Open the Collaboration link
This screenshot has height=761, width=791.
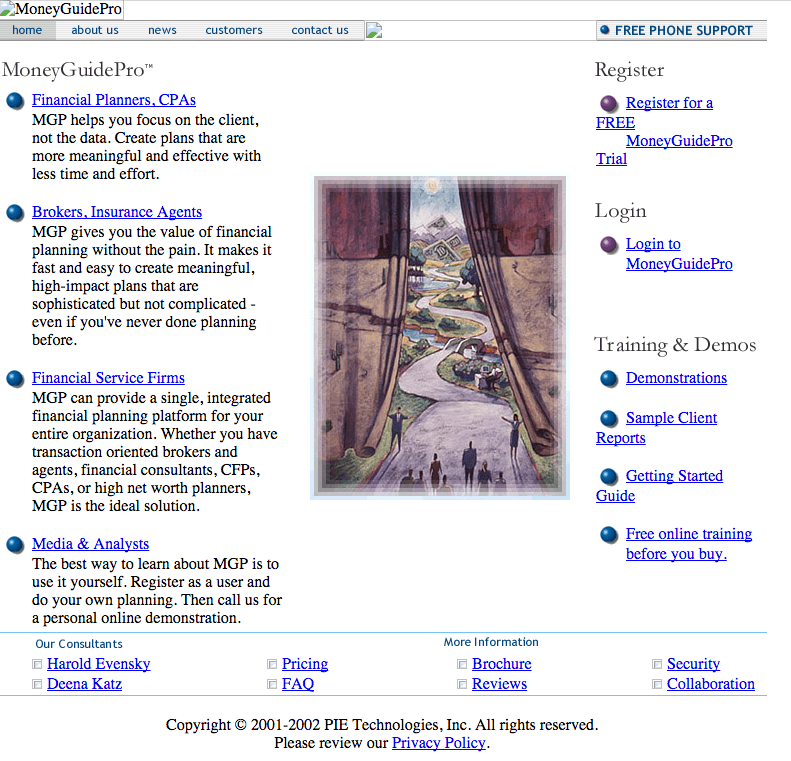point(711,684)
